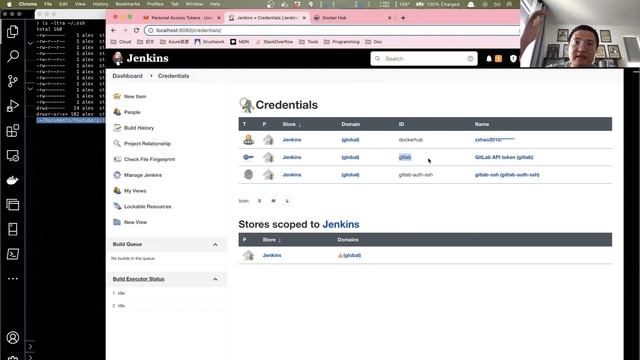Open Programming bookmarks folder
The width and height of the screenshot is (640, 360).
(x=342, y=42)
